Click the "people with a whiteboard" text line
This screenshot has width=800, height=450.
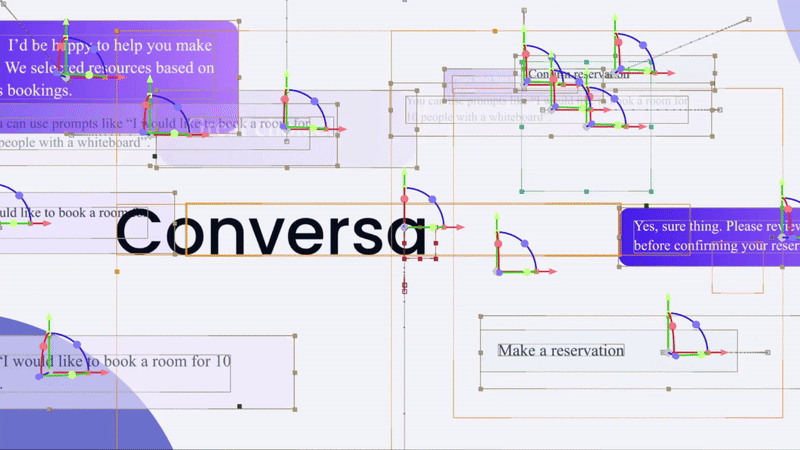80,143
